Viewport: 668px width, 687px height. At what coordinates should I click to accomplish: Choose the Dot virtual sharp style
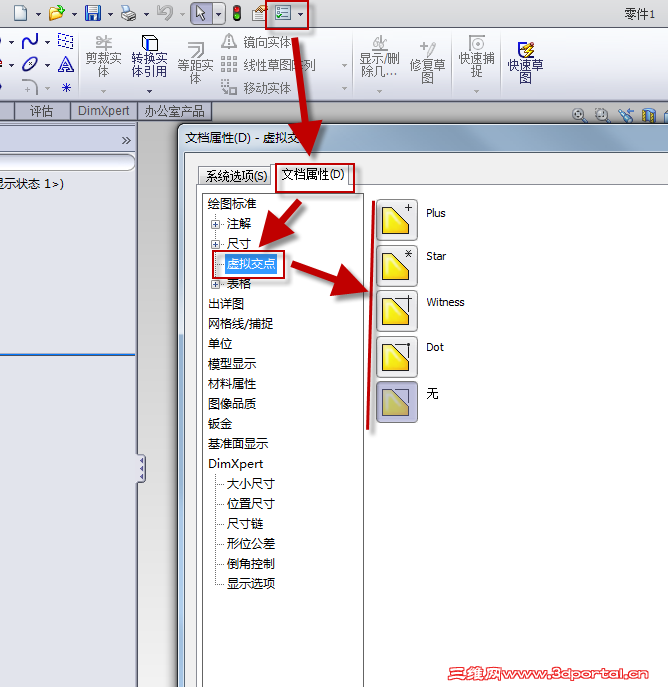click(x=396, y=356)
